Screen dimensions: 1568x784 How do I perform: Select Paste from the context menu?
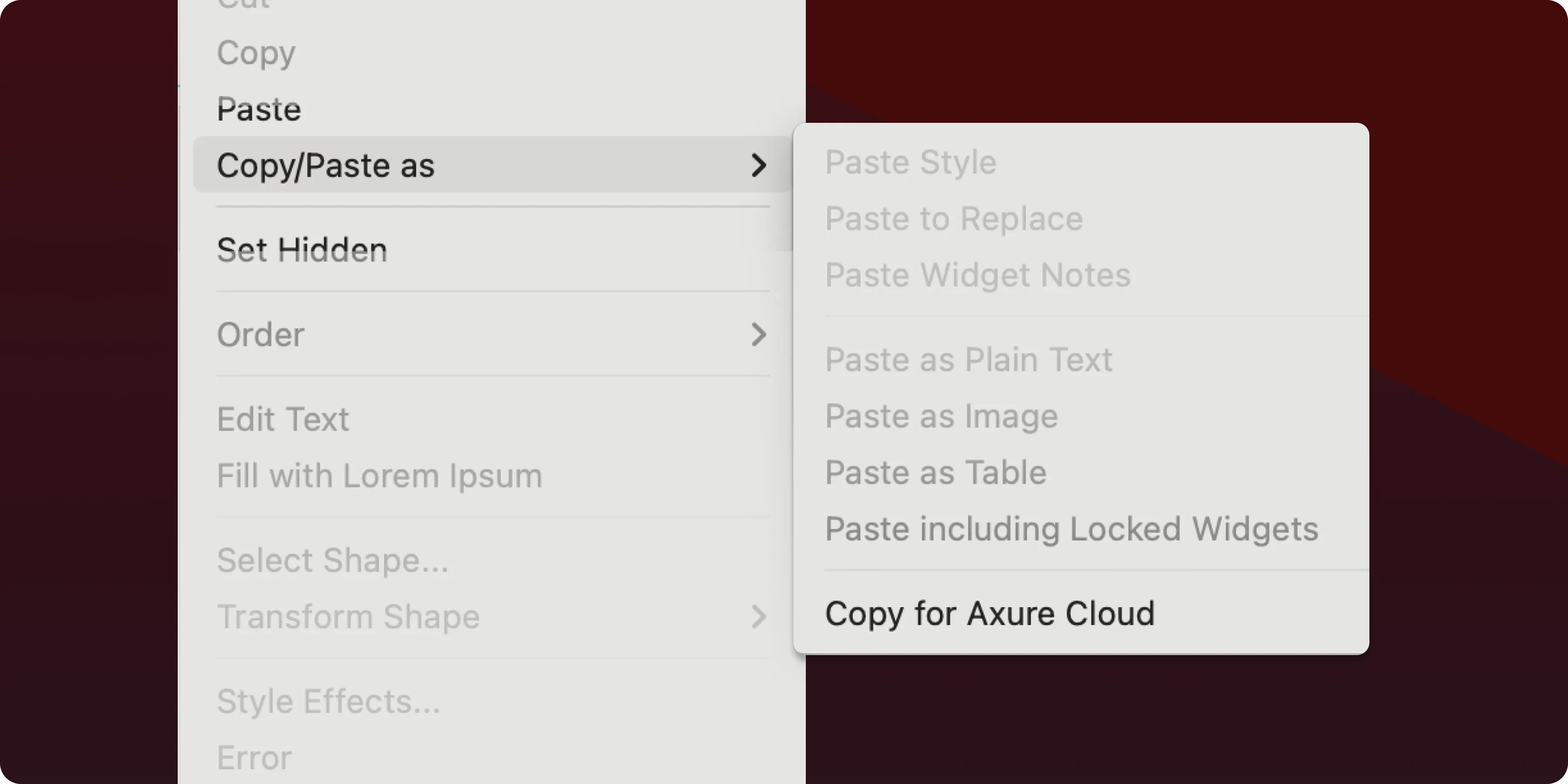[x=258, y=110]
